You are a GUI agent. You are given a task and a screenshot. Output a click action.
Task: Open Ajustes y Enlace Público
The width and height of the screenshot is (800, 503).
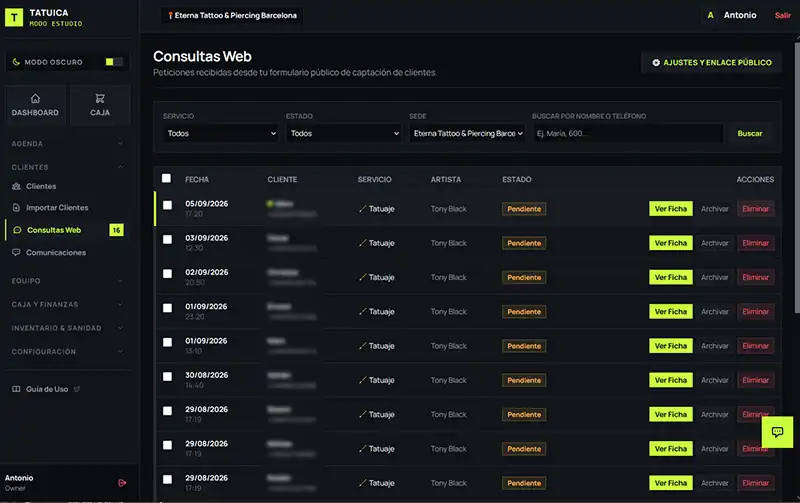point(712,62)
